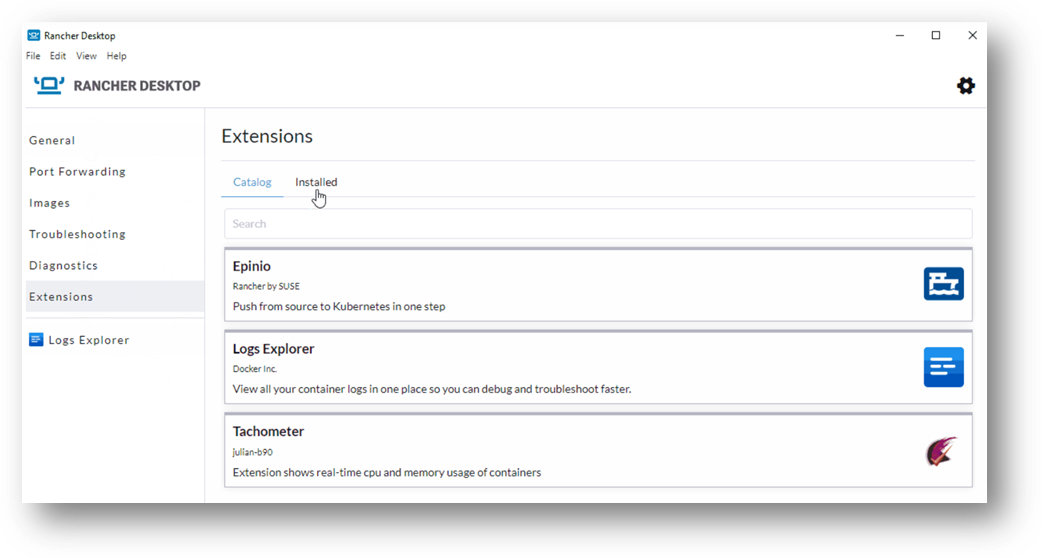Navigate to Images in the sidebar
This screenshot has width=1042, height=558.
click(49, 203)
